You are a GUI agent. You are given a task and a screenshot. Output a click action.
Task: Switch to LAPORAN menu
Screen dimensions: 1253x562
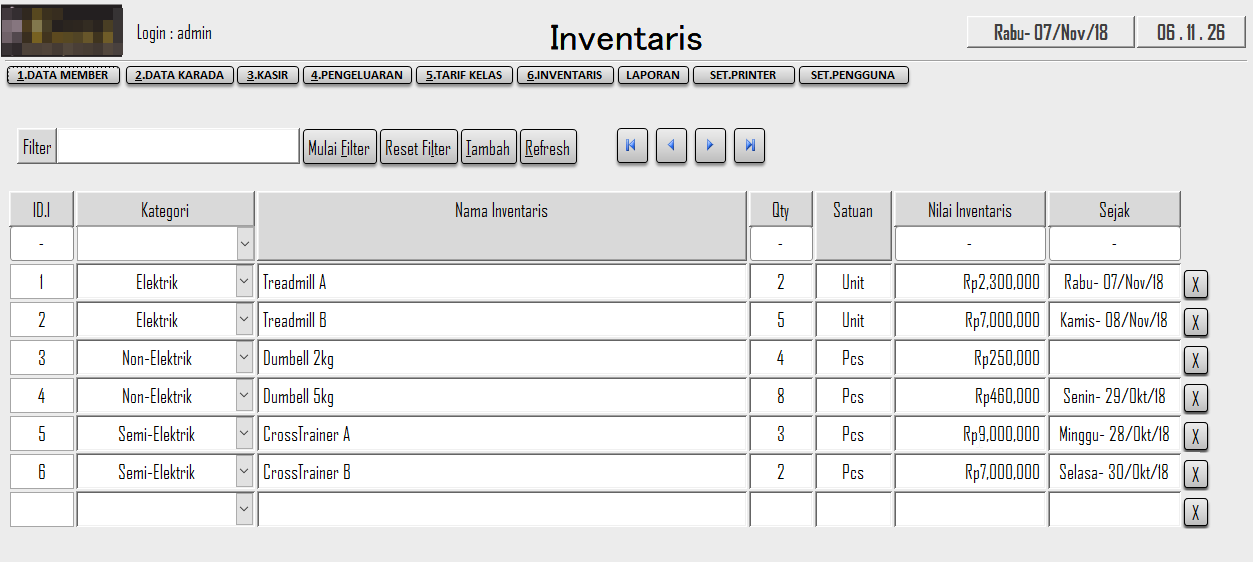[x=653, y=75]
